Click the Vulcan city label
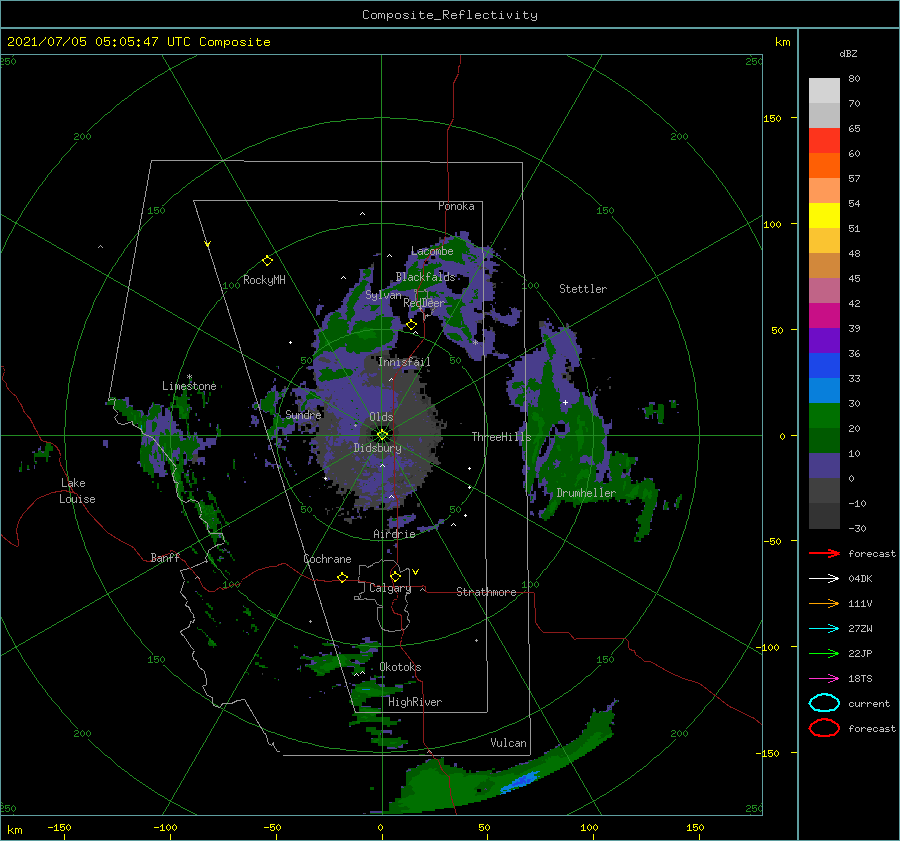Screen dimensions: 900x841 click(x=508, y=743)
